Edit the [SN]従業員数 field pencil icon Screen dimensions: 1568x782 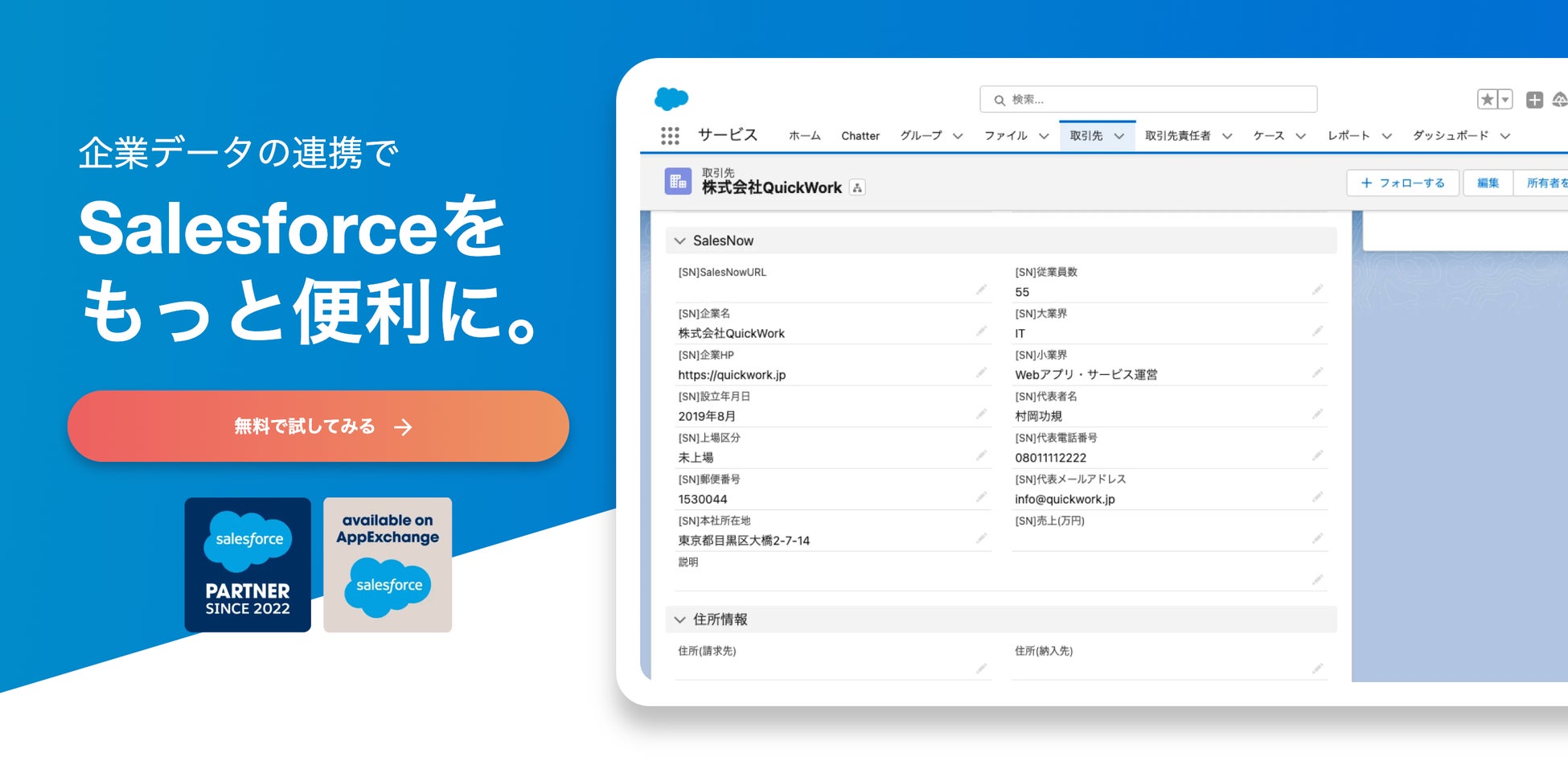1317,290
